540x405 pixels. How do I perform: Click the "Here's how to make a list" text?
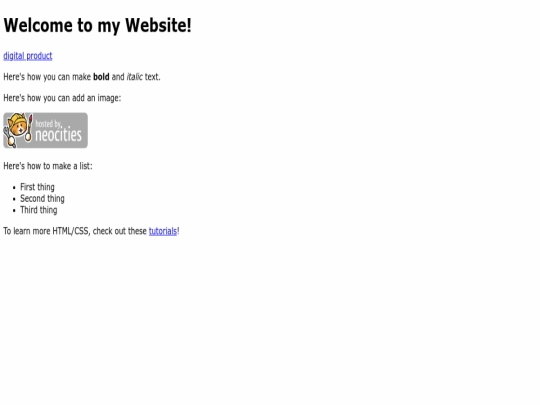click(48, 166)
